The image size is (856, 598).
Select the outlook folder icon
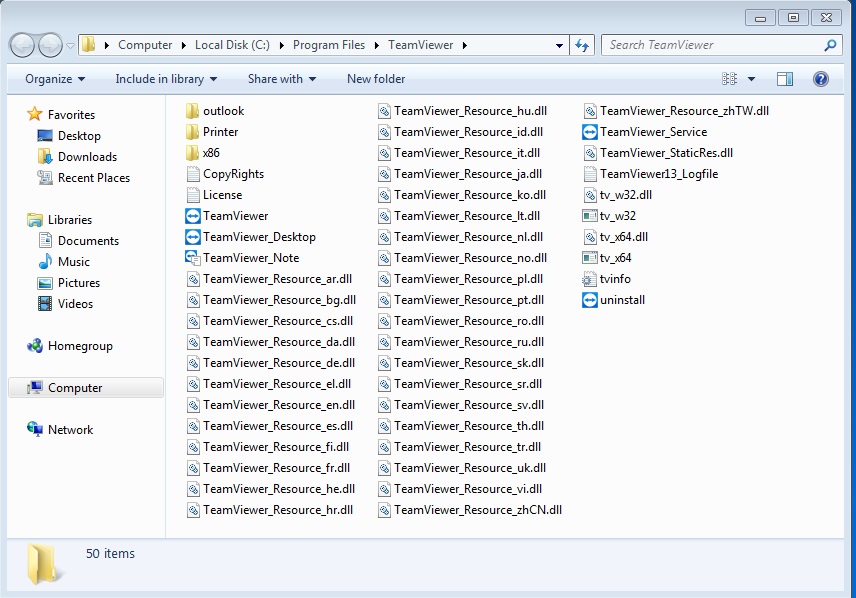click(192, 111)
